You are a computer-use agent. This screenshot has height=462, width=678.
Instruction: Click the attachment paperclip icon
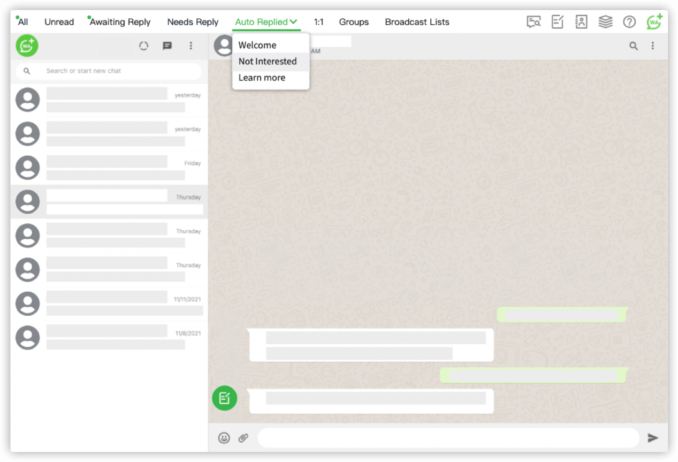click(x=243, y=438)
